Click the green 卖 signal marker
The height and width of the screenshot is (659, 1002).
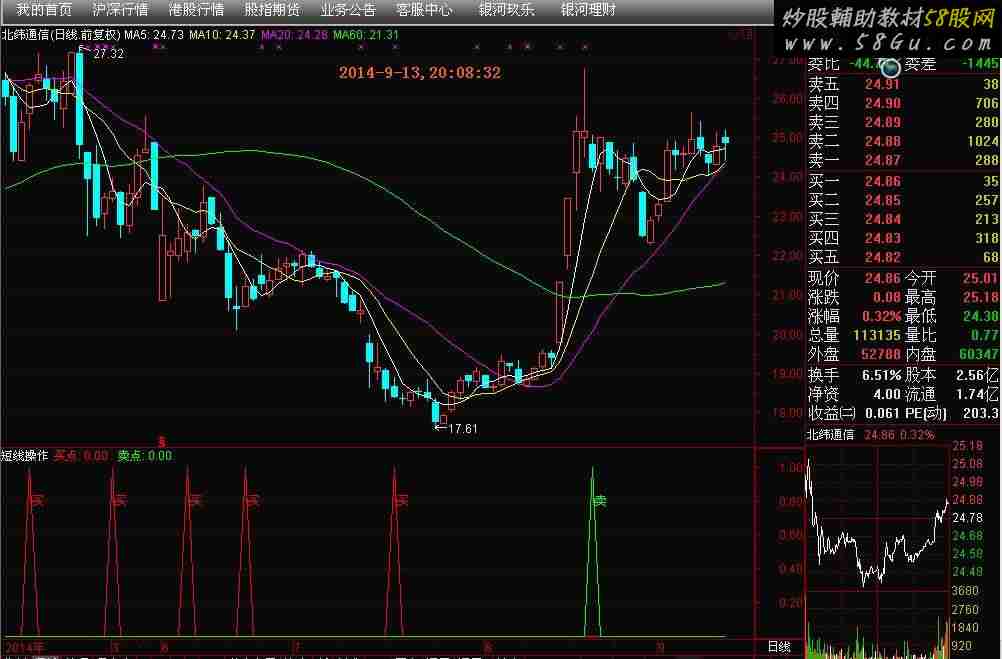[599, 500]
